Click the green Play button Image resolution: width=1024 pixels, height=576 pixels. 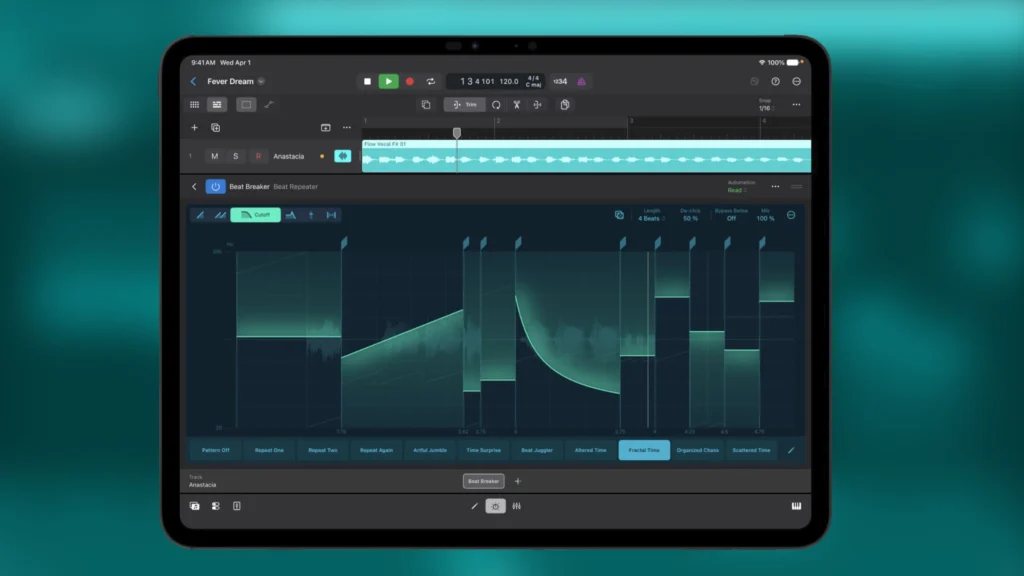pos(389,82)
